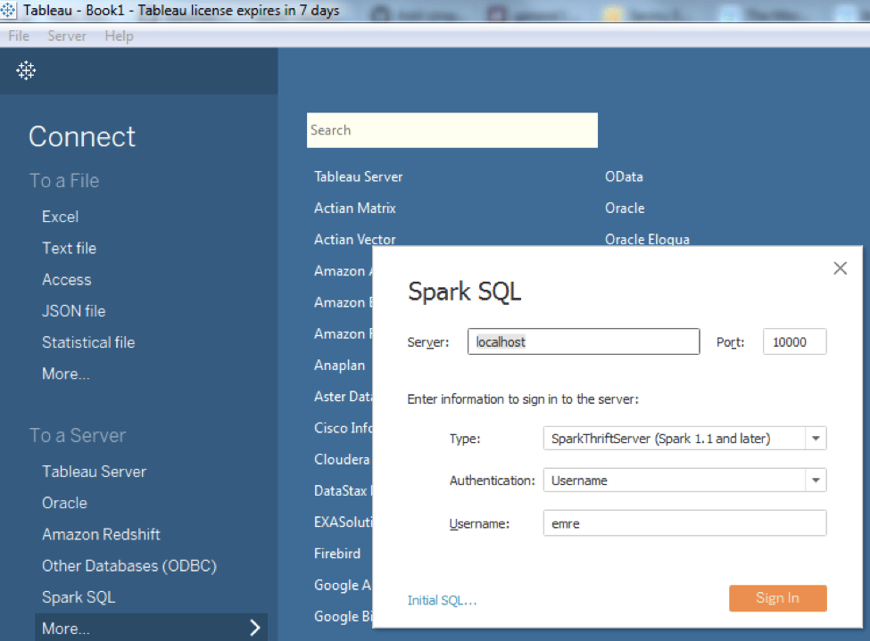Choose Firebird connector
Image resolution: width=870 pixels, height=641 pixels.
click(x=337, y=553)
